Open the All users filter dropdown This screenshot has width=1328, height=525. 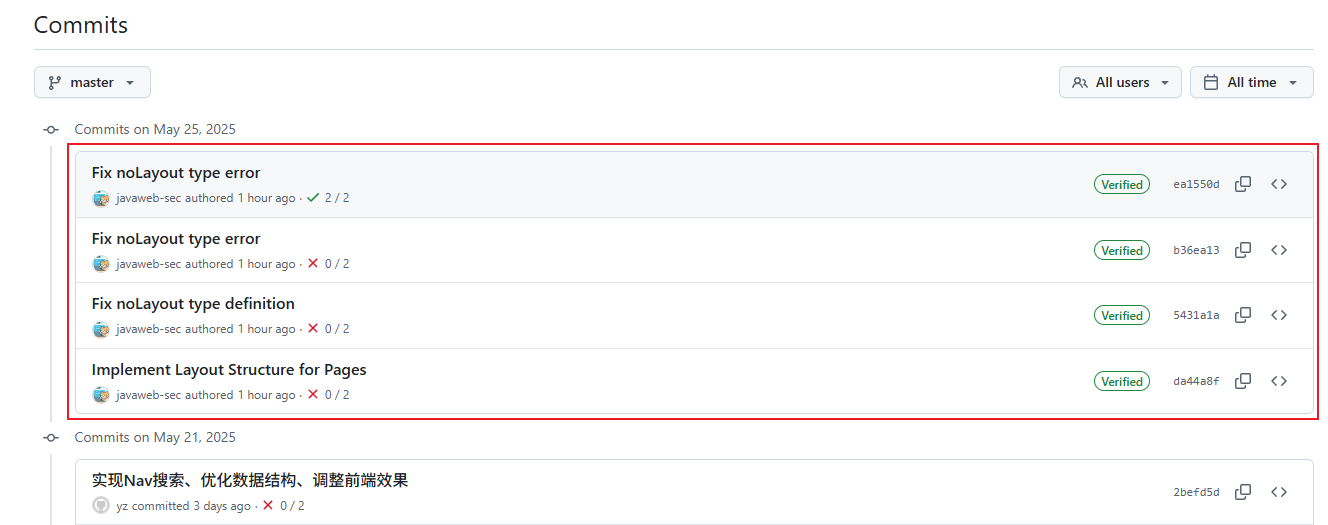[1120, 82]
